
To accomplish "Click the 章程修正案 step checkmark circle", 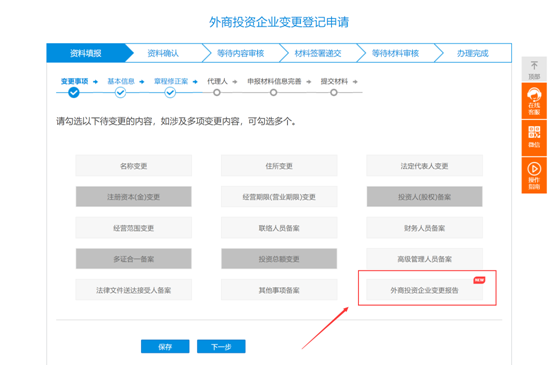I will pos(170,93).
